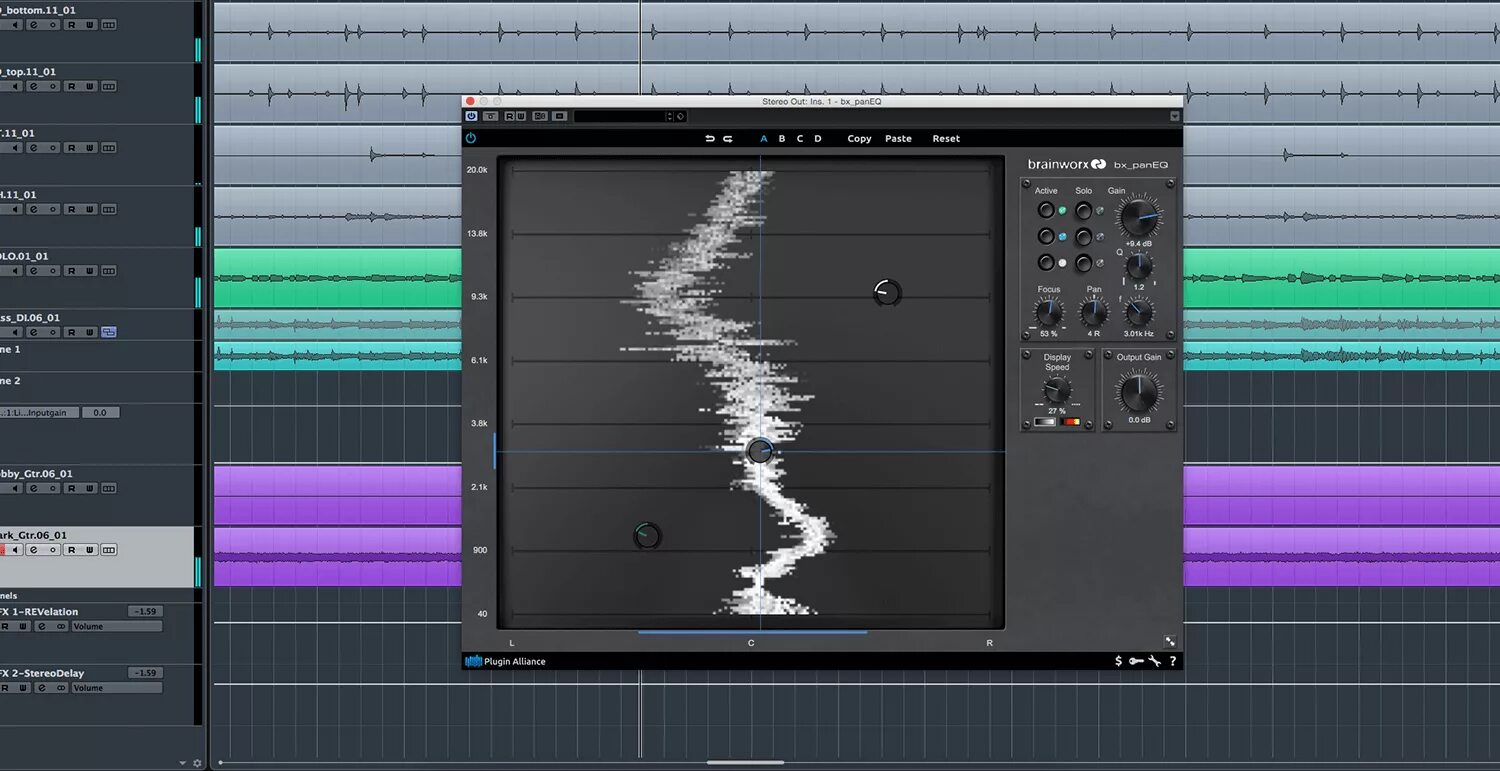The width and height of the screenshot is (1500, 771).
Task: Select settings bank C
Action: point(800,139)
